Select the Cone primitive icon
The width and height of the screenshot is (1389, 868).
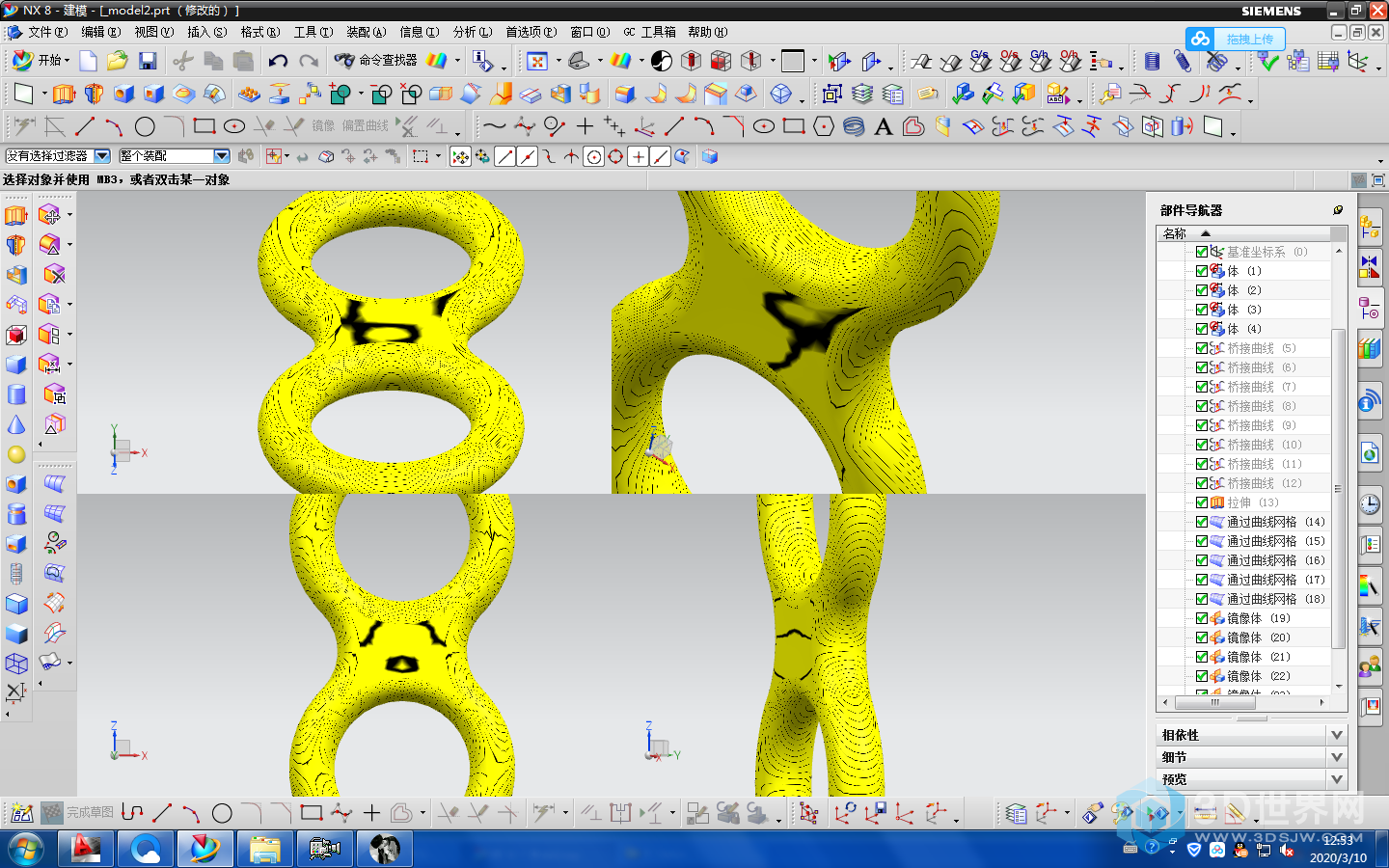16,424
